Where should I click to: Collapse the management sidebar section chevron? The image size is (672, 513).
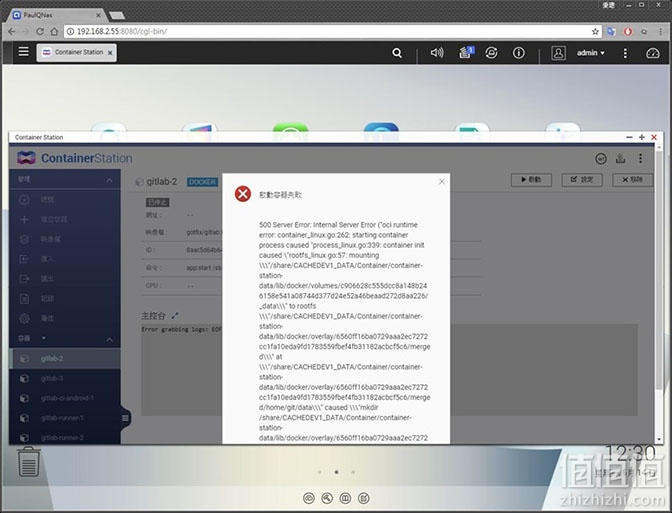click(109, 180)
